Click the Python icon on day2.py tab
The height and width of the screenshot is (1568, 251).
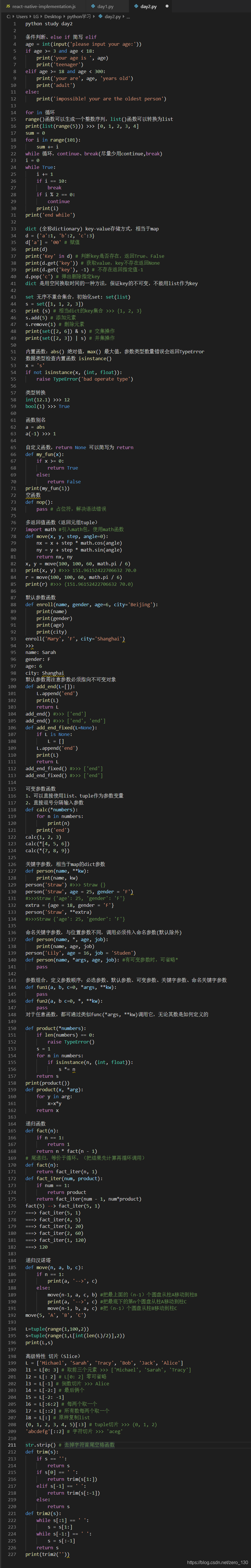tap(135, 6)
